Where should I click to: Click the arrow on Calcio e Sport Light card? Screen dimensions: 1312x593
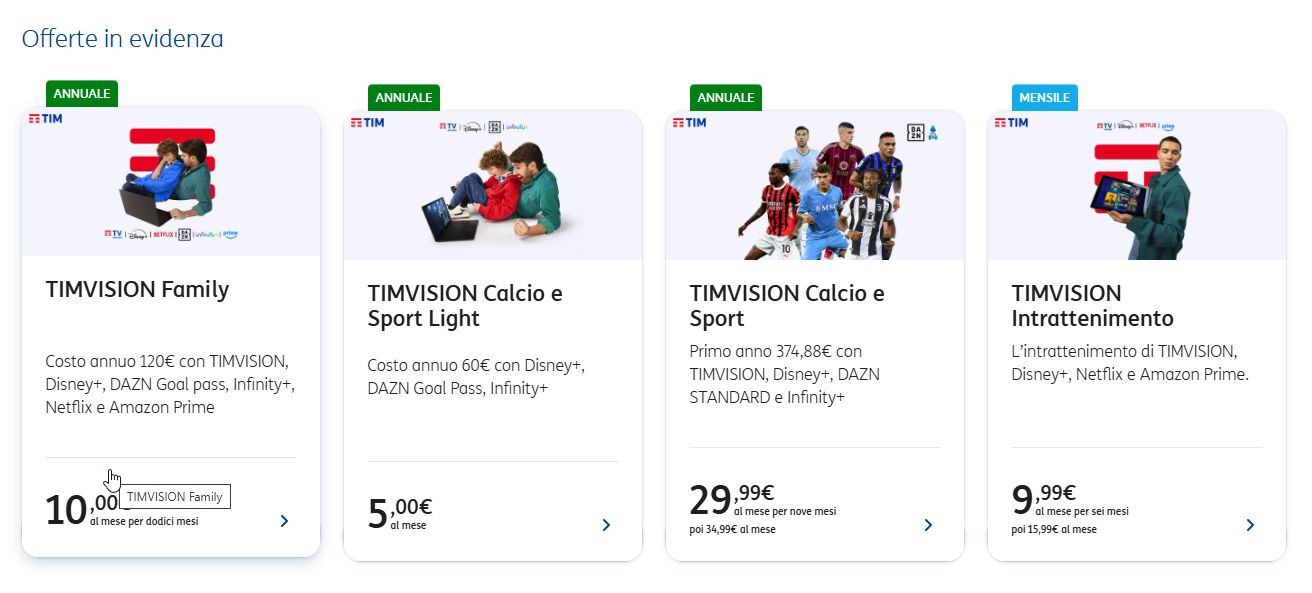[x=606, y=525]
